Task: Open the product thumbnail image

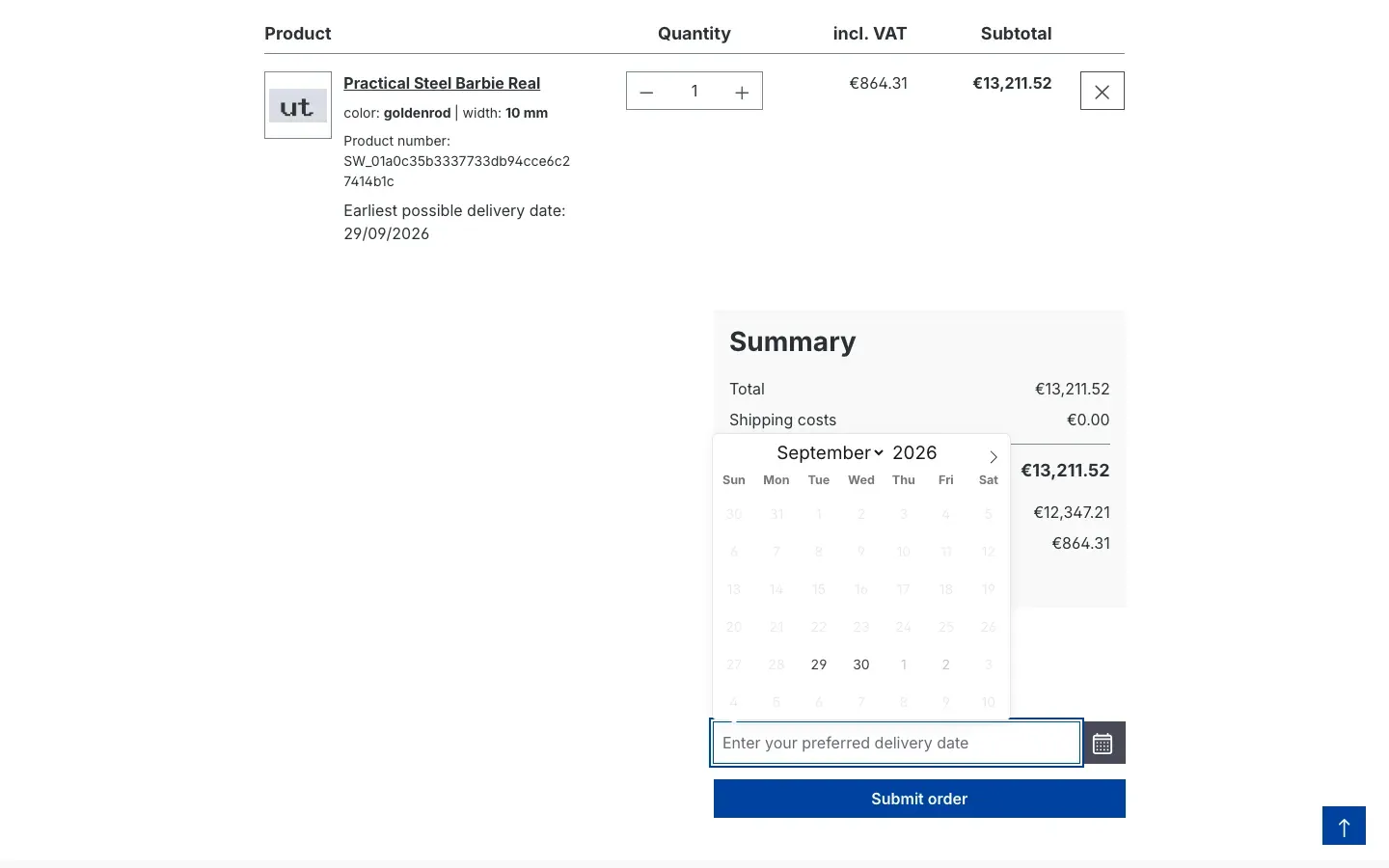Action: click(x=298, y=105)
